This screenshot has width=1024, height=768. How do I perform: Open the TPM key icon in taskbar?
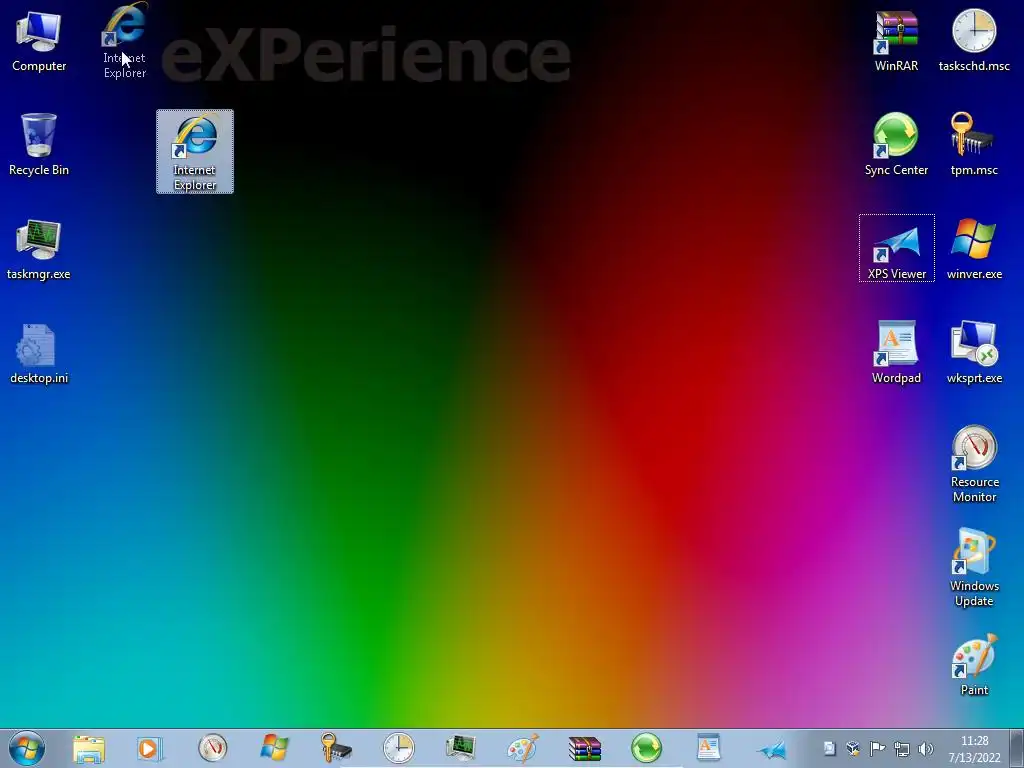tap(336, 748)
